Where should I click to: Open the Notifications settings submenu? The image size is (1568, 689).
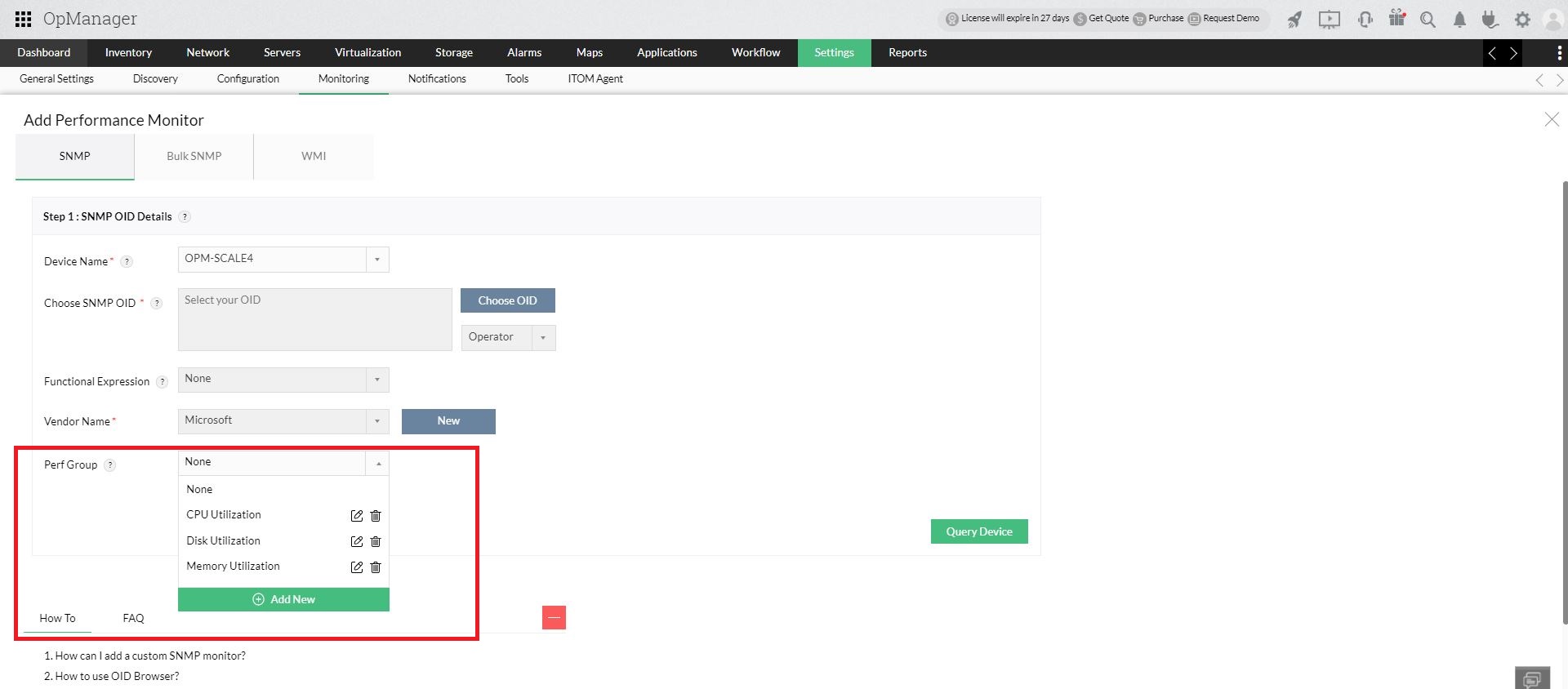pos(437,79)
